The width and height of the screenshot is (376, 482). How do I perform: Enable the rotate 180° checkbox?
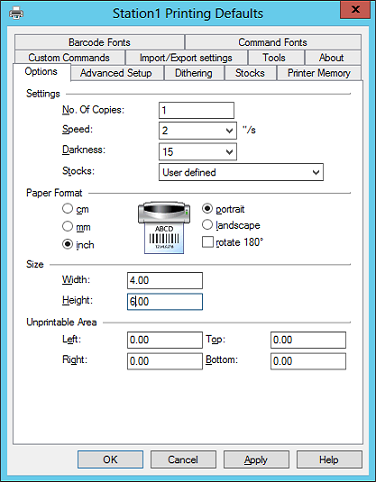click(x=208, y=242)
